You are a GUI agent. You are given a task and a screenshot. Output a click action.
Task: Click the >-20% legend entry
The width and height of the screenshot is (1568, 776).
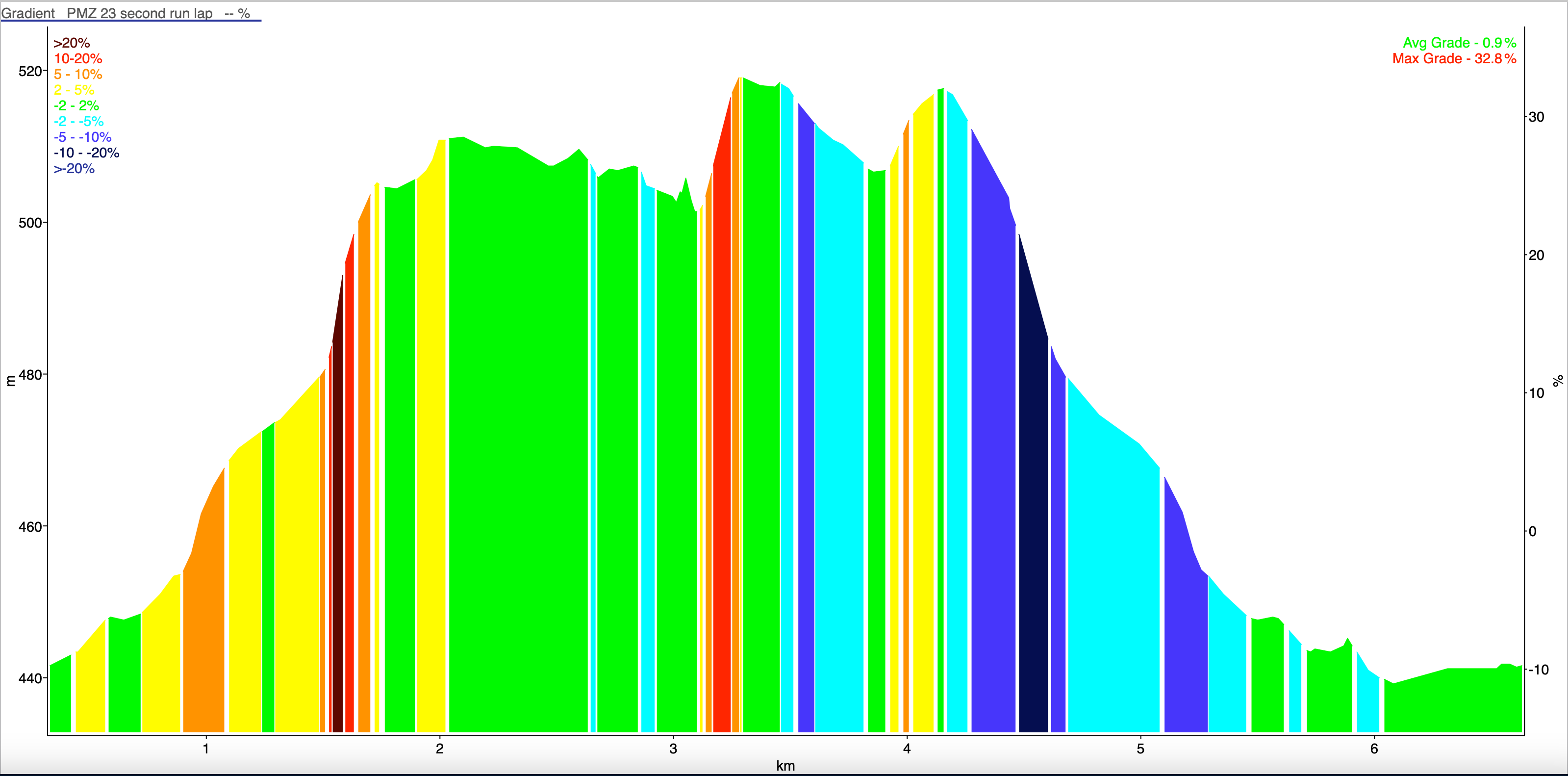coord(74,169)
